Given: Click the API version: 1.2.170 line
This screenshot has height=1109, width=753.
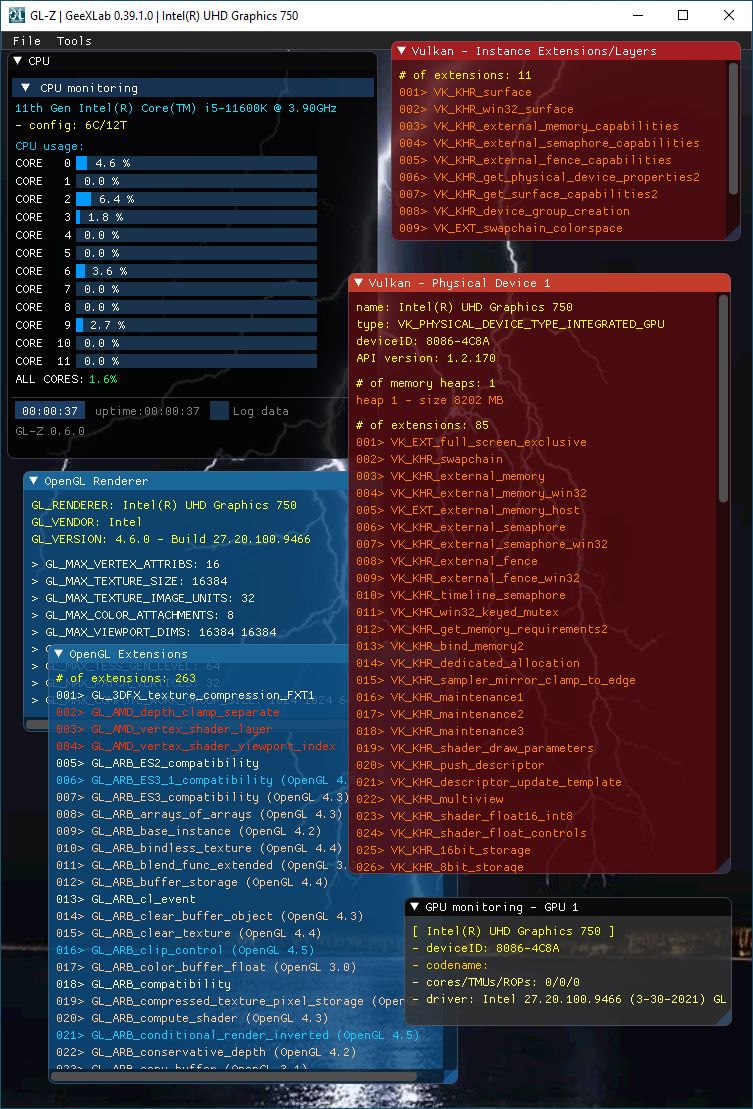Looking at the screenshot, I should point(426,358).
